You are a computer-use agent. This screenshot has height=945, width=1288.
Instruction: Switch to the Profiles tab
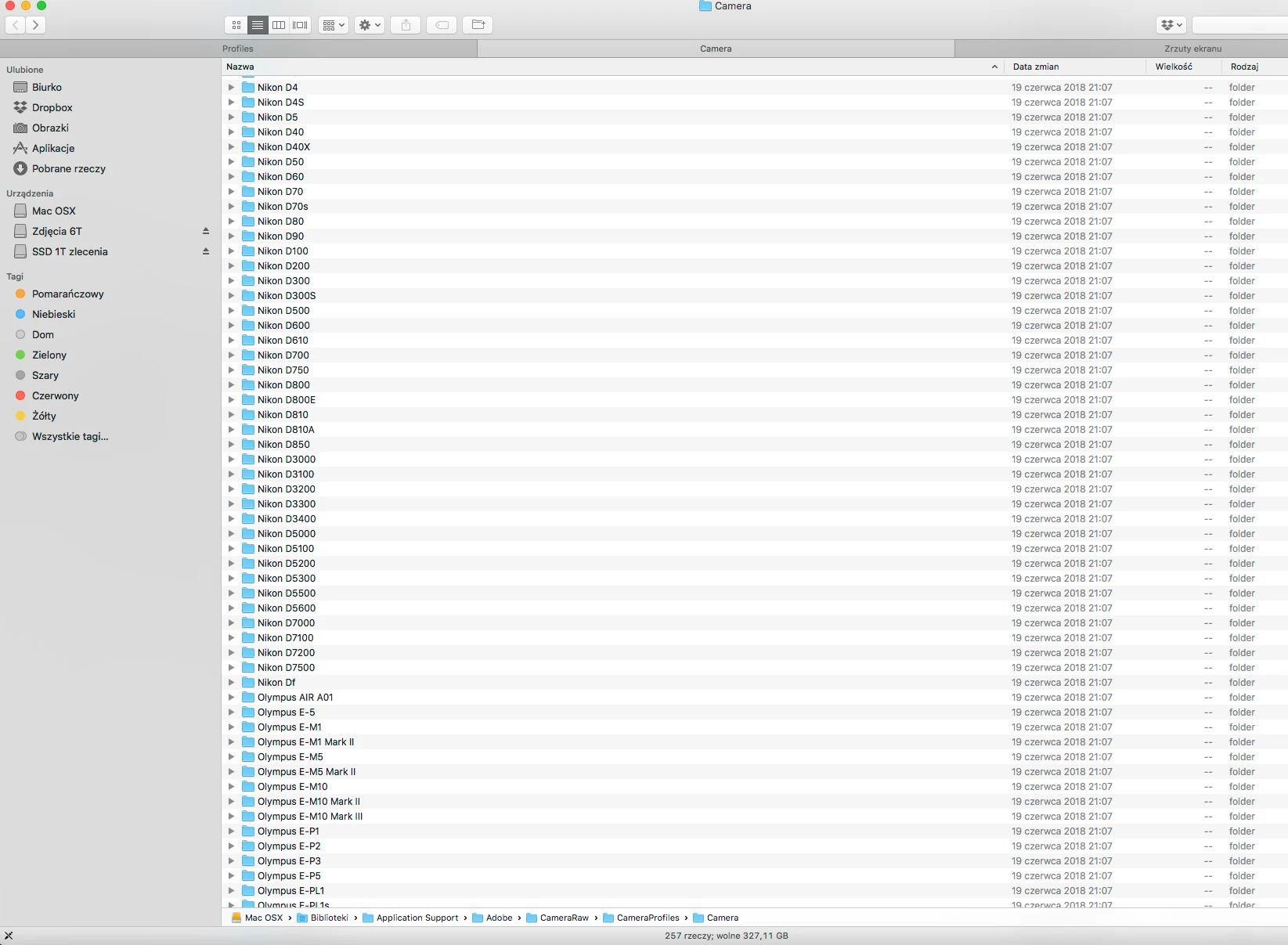(238, 49)
